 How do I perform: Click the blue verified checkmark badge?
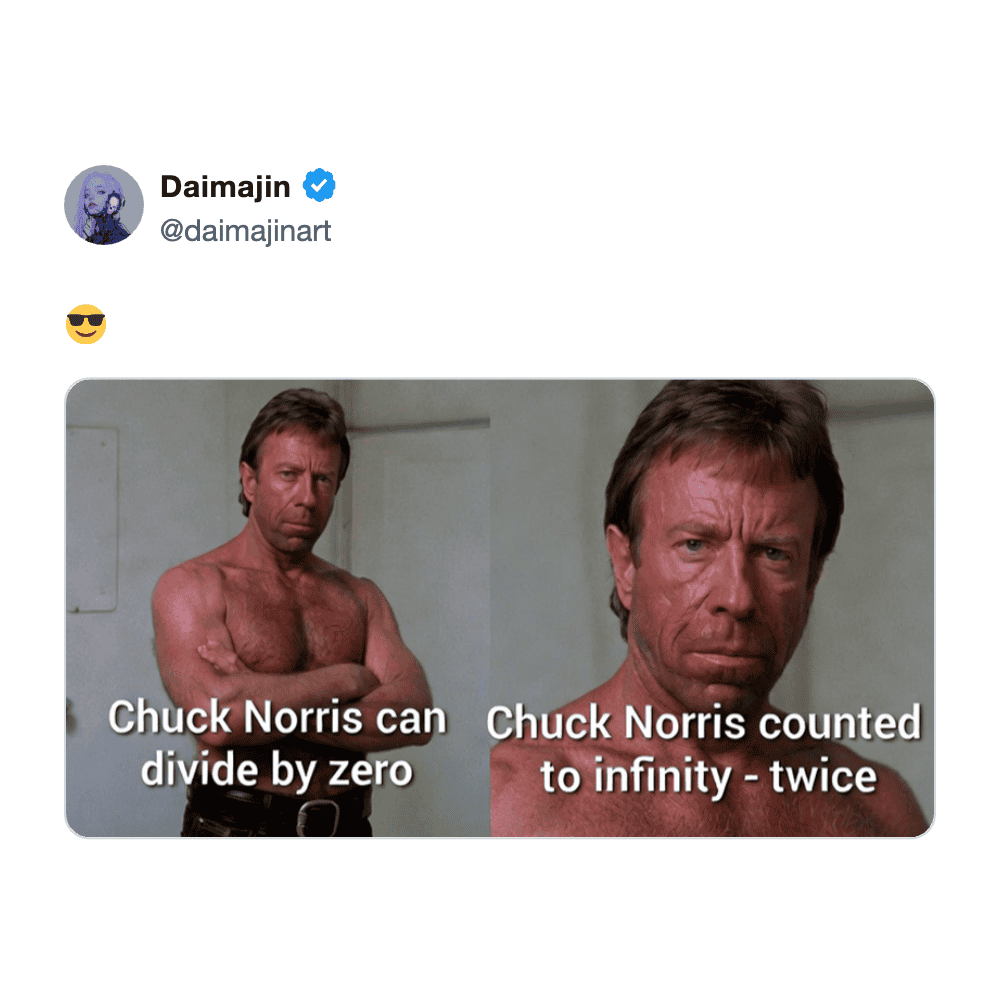pos(319,186)
